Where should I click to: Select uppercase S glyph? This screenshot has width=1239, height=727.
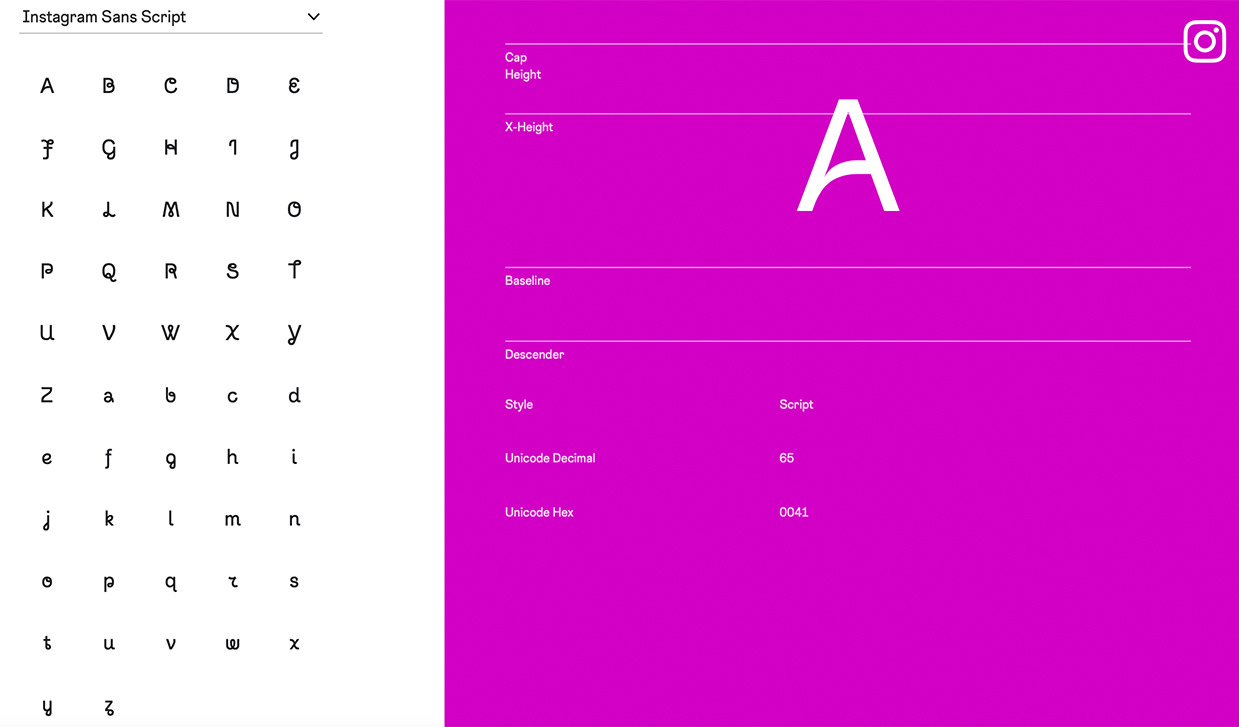(x=233, y=271)
